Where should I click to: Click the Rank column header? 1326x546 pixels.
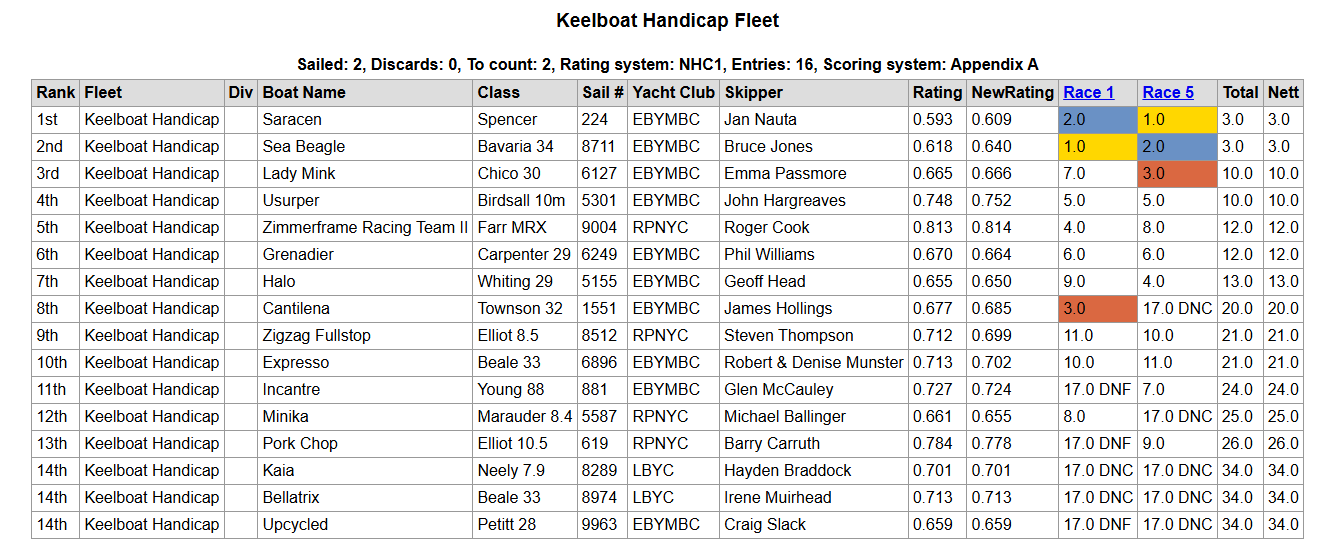coord(56,92)
